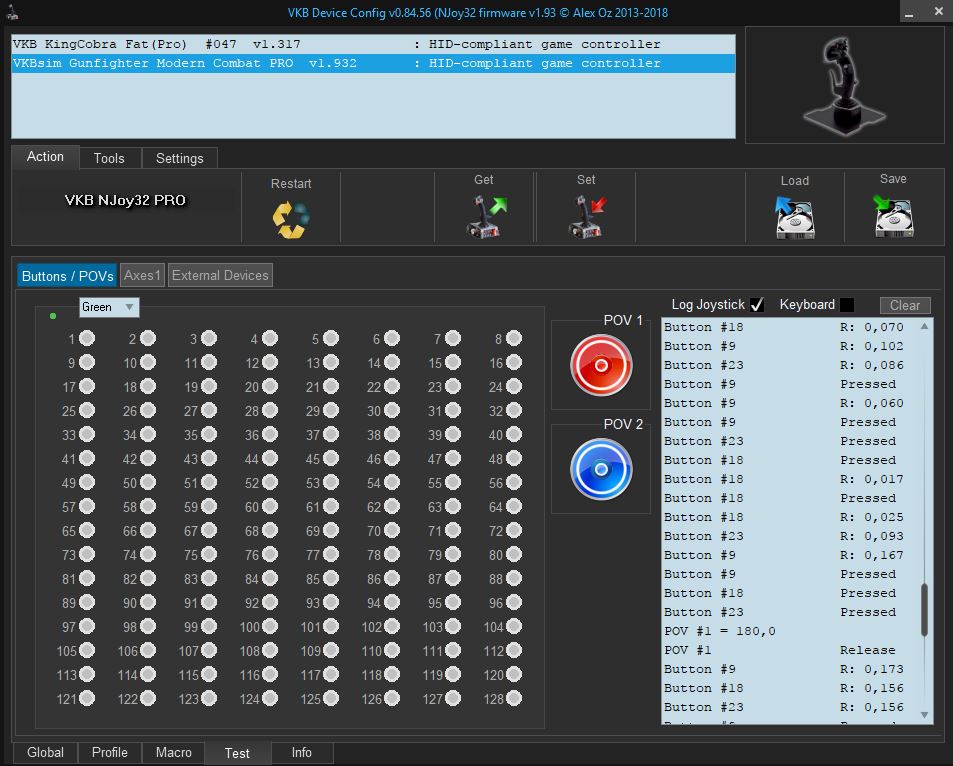Click the Save to disk icon
This screenshot has height=766, width=953.
point(893,216)
